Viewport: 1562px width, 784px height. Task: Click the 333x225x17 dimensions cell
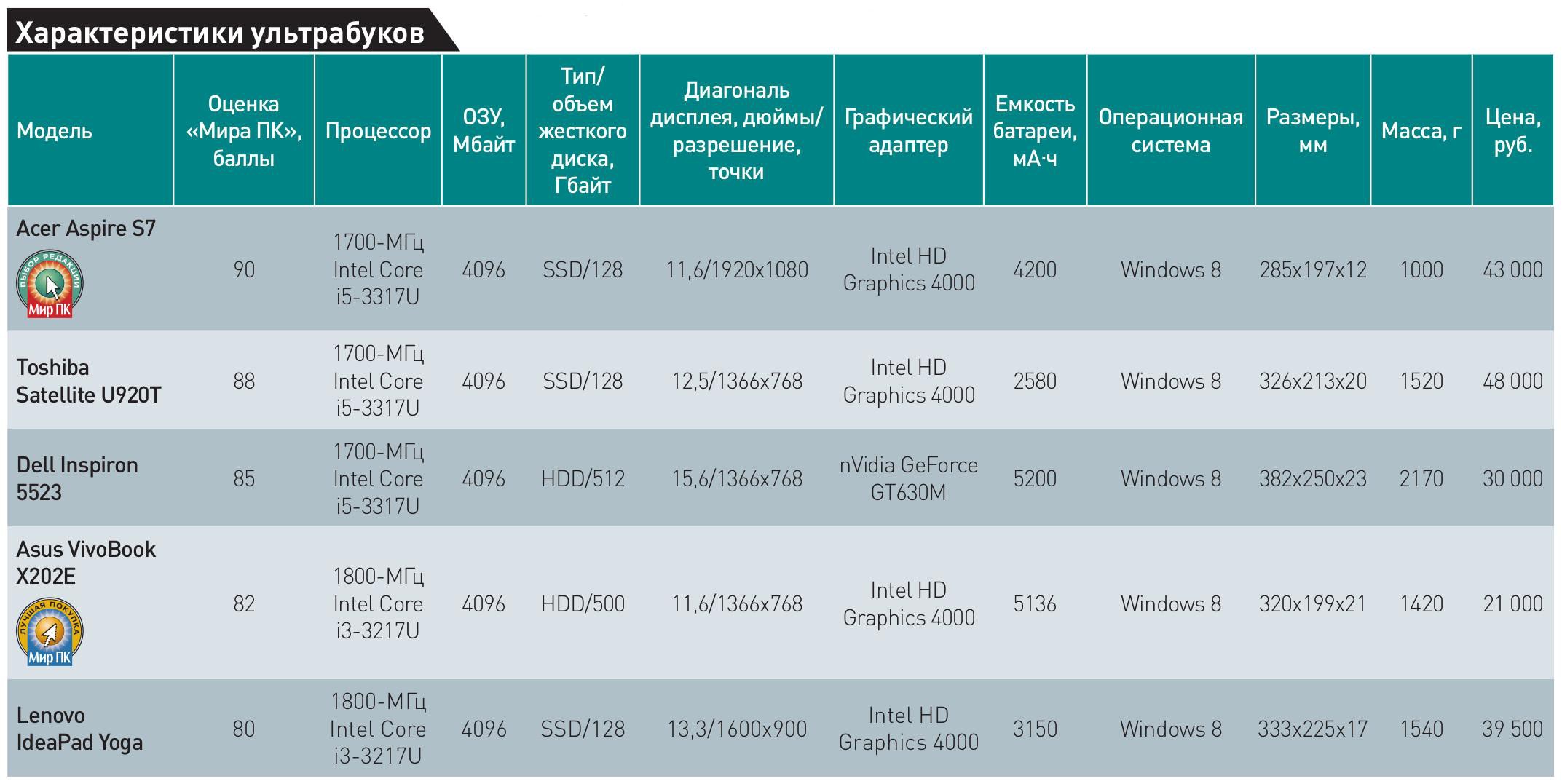pyautogui.click(x=1312, y=729)
